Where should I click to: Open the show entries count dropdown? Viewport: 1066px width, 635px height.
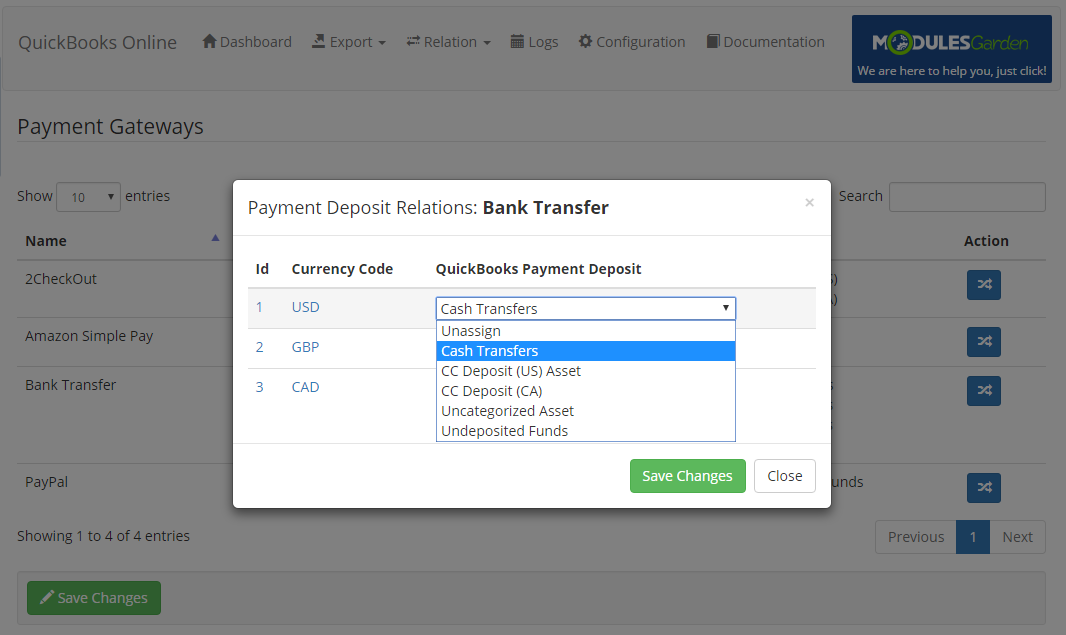click(88, 197)
